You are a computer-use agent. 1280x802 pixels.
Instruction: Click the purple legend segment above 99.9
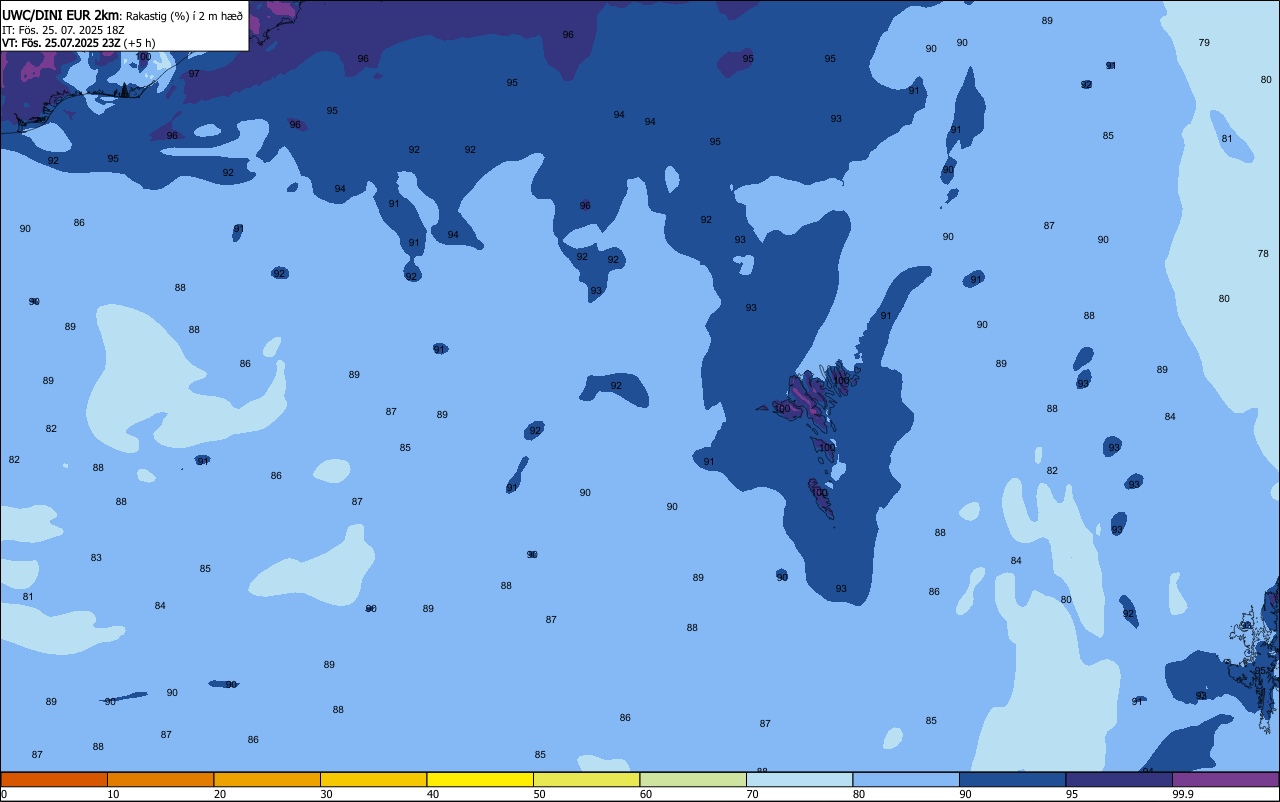pyautogui.click(x=1226, y=779)
